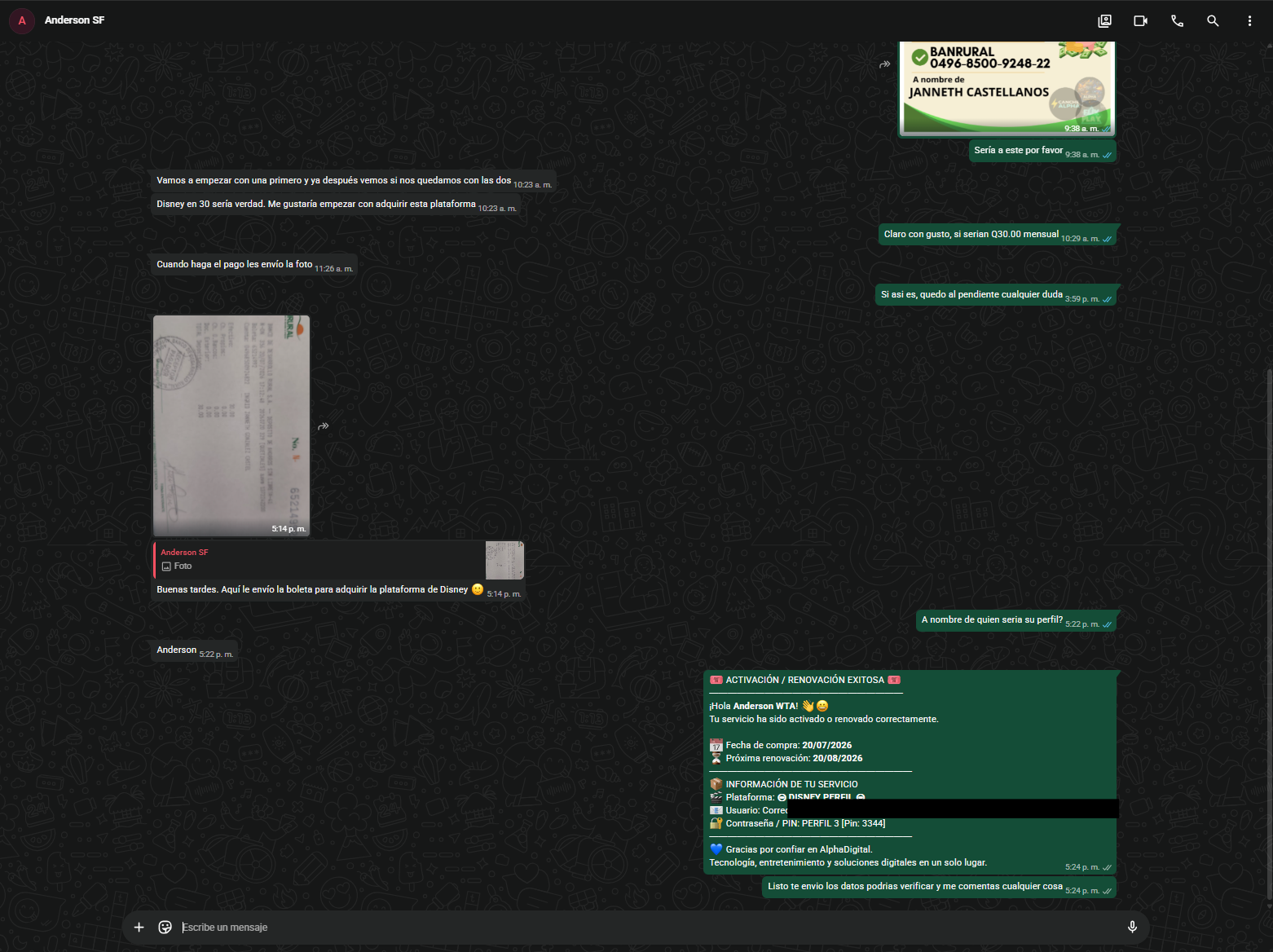Open the search-in-chat magnifier icon
Image resolution: width=1273 pixels, height=952 pixels.
coord(1213,21)
